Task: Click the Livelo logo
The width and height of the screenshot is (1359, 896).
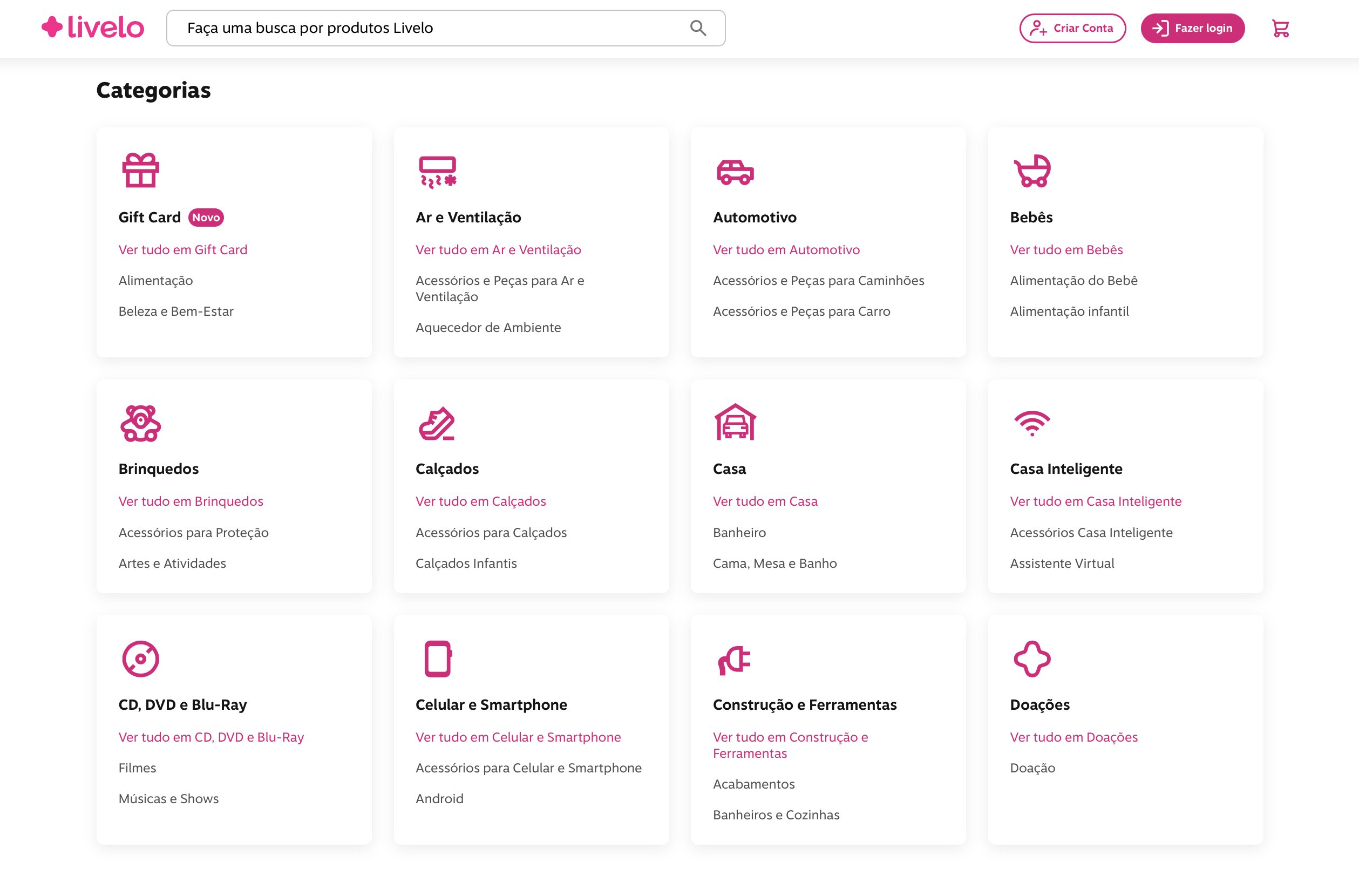Action: point(92,28)
